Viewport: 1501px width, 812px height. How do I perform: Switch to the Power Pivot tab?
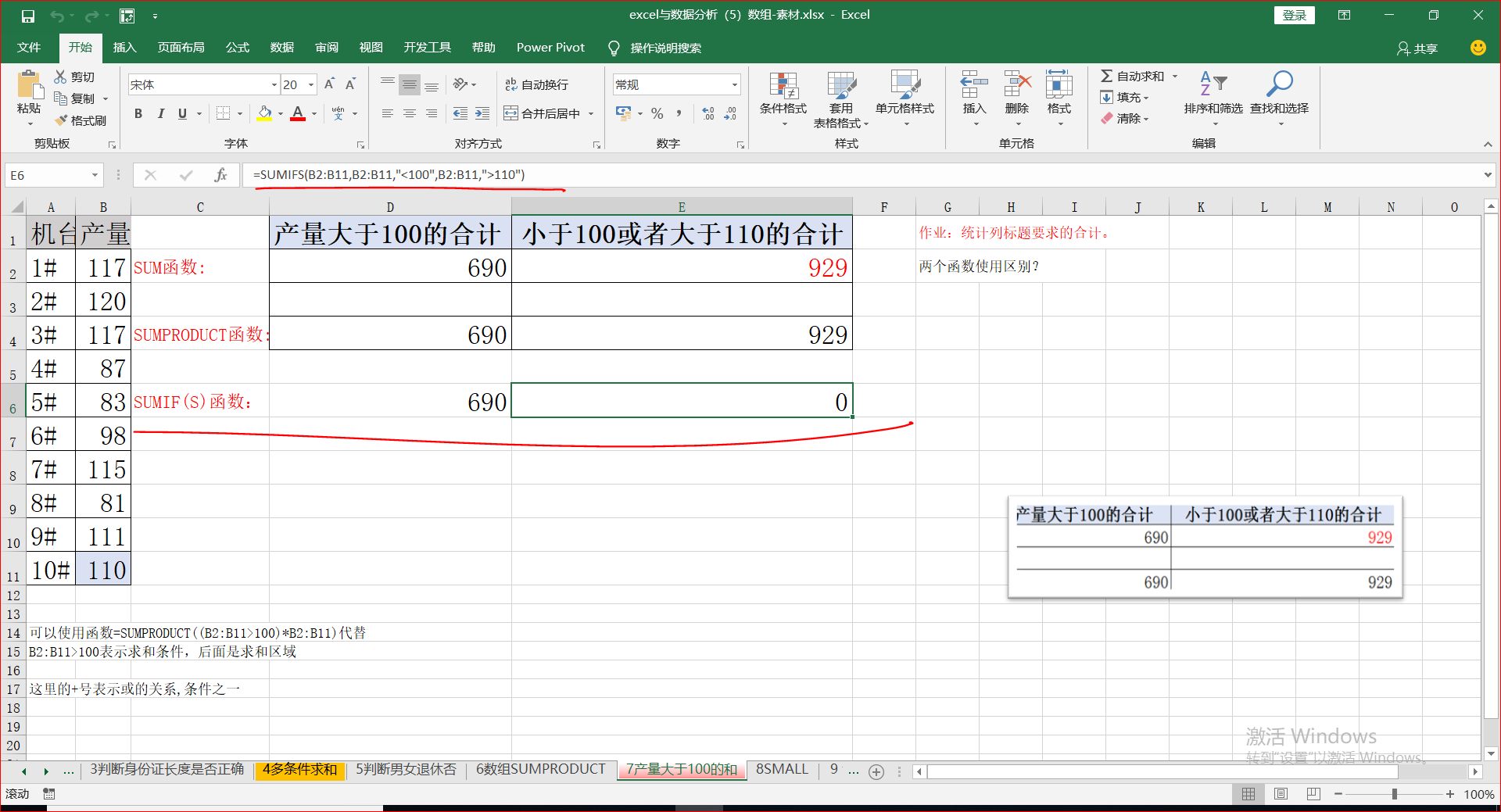point(550,48)
